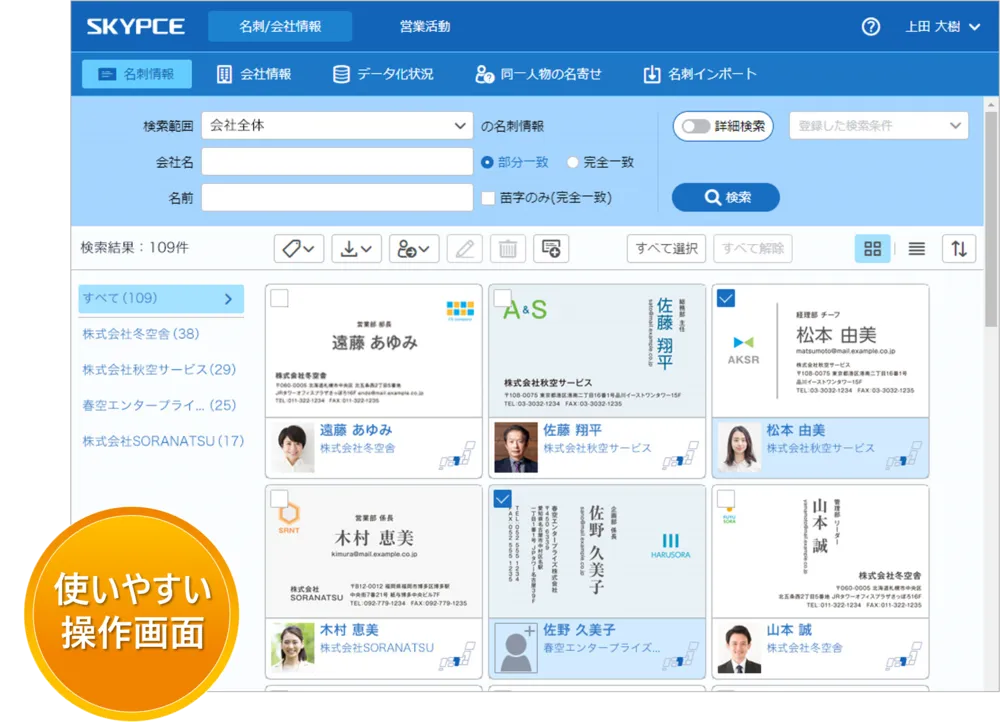The width and height of the screenshot is (1000, 722).
Task: Check the 山本 誠 card checkbox
Action: click(x=726, y=498)
